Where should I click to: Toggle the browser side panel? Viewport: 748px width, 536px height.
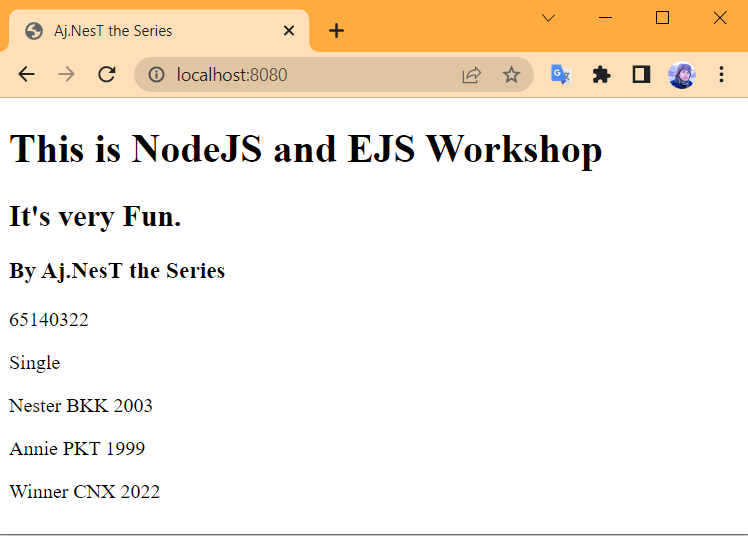point(641,75)
